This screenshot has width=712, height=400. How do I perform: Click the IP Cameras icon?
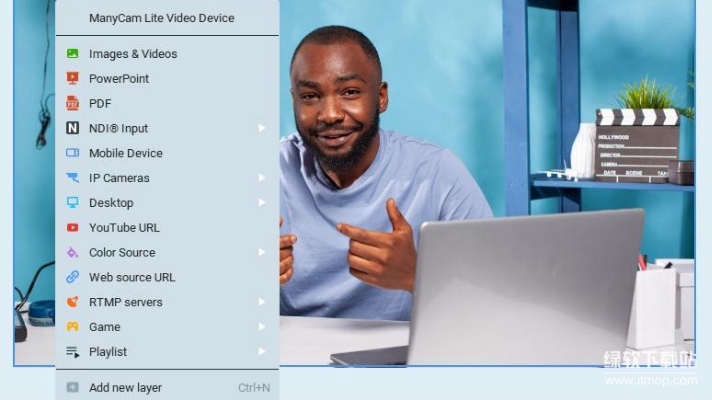[72, 178]
